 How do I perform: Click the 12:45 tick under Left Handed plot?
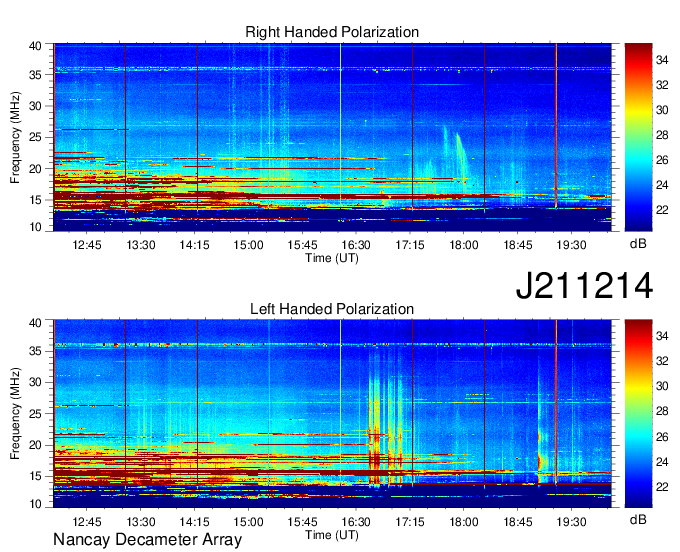pos(87,521)
